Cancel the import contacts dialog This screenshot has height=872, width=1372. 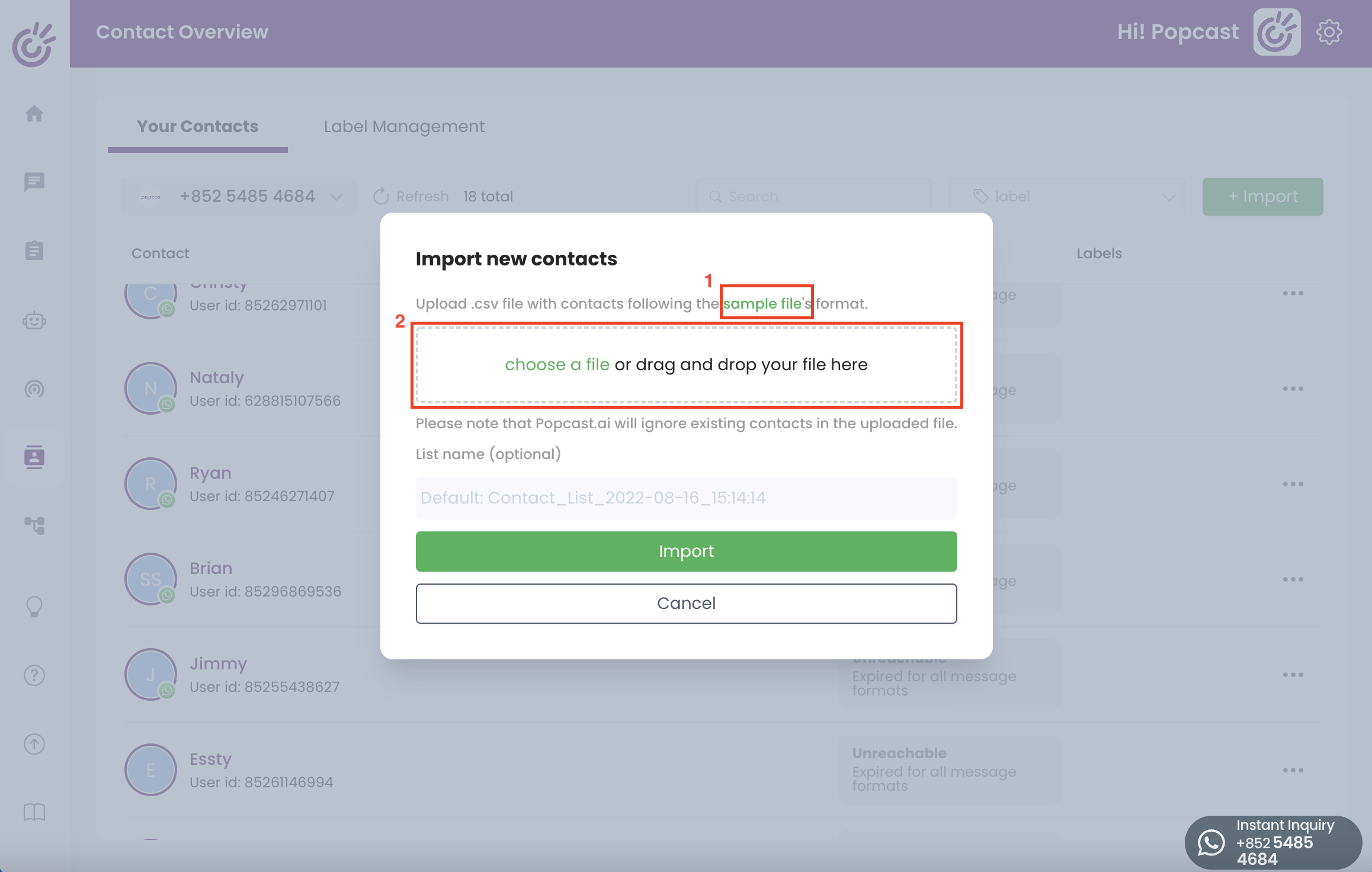click(687, 604)
